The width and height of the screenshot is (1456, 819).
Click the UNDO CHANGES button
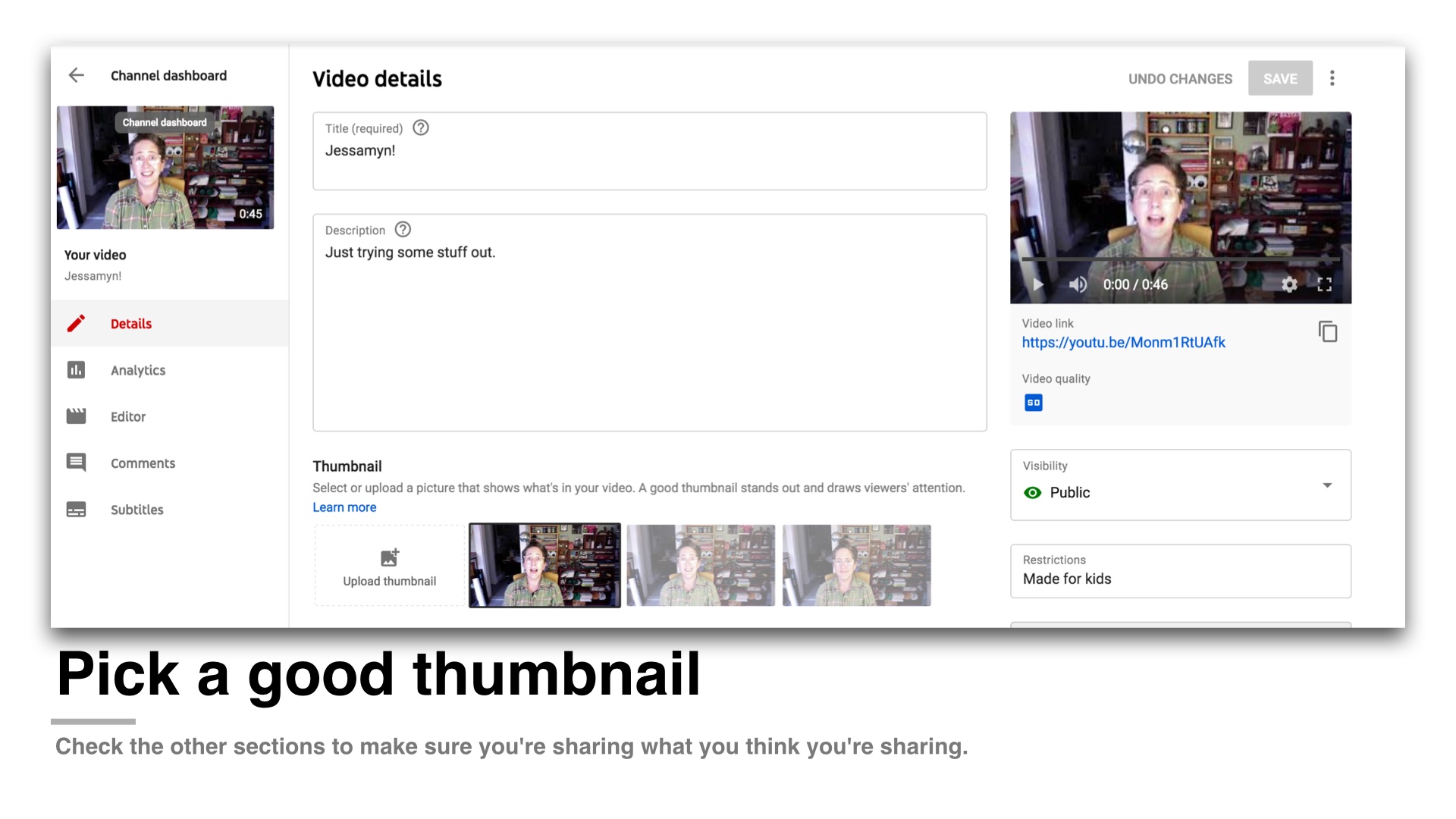pos(1179,78)
